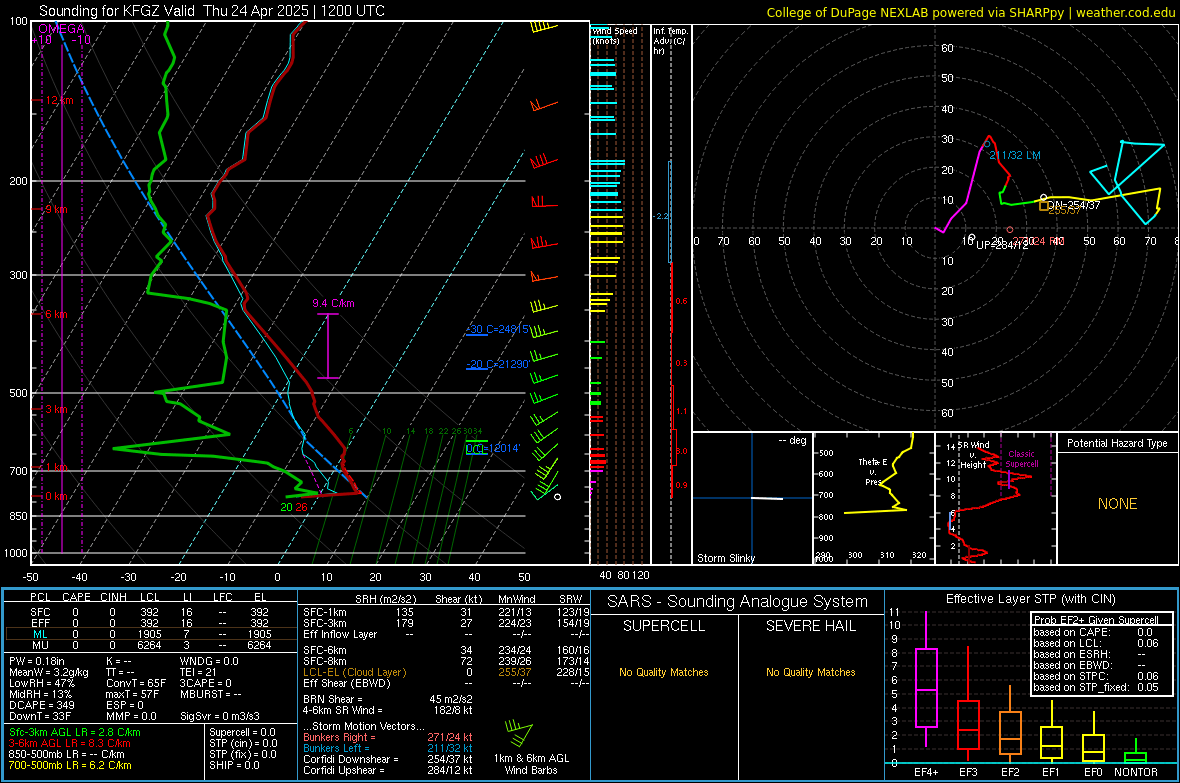Click the 211/32 LM hodograph label
The image size is (1180, 783).
click(1014, 155)
